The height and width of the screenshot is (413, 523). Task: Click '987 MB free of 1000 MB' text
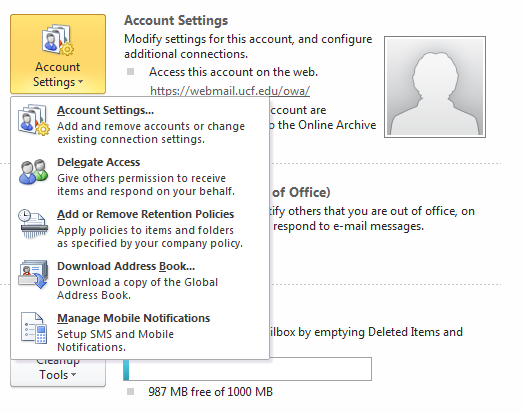210,392
